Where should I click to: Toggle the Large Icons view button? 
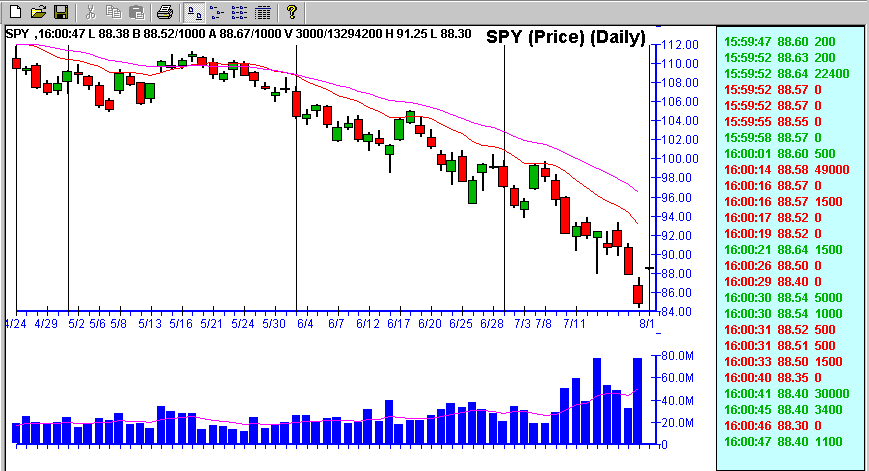pyautogui.click(x=194, y=12)
